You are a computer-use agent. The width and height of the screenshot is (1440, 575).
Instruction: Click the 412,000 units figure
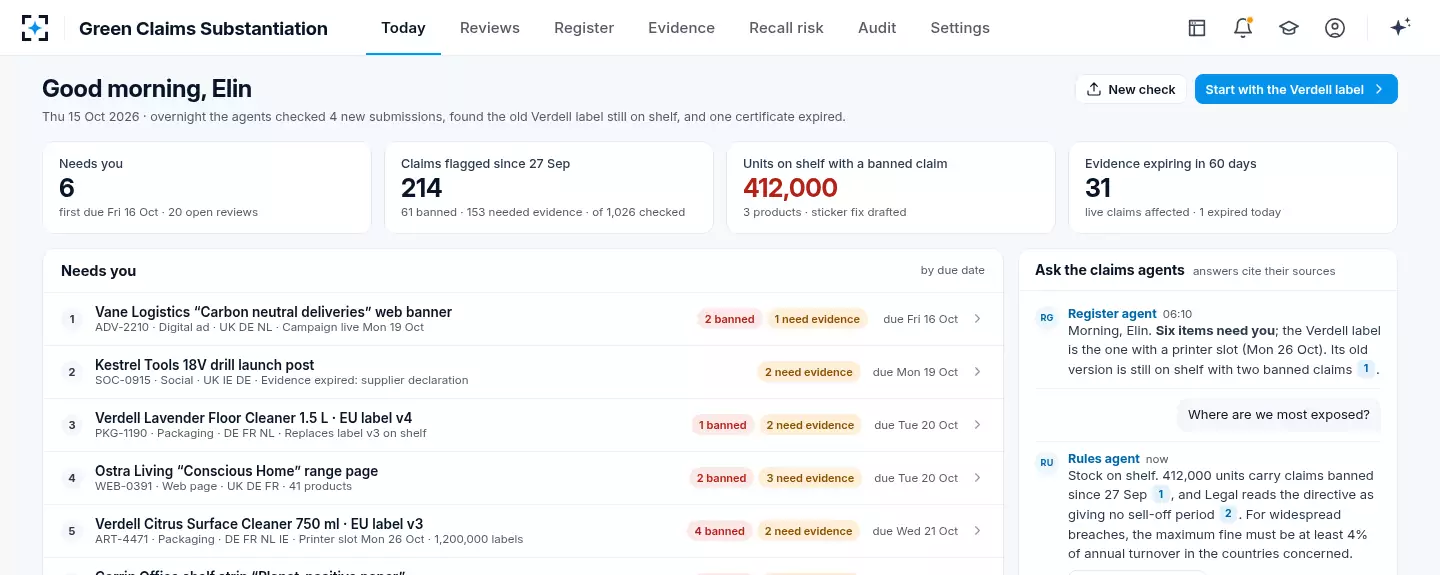(790, 188)
